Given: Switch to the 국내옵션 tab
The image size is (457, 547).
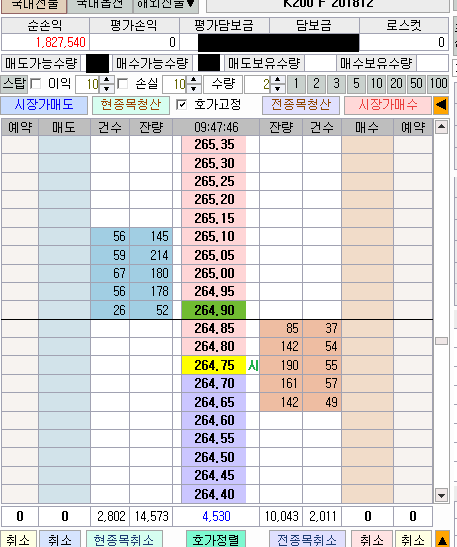Looking at the screenshot, I should [x=100, y=4].
